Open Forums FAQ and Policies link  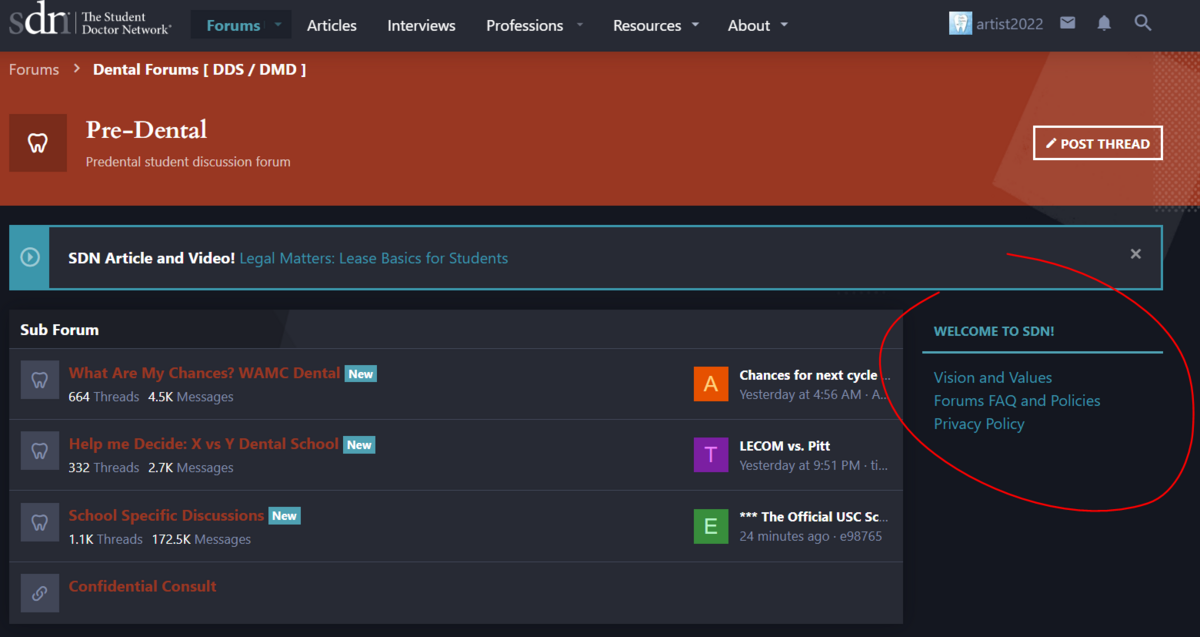1016,401
